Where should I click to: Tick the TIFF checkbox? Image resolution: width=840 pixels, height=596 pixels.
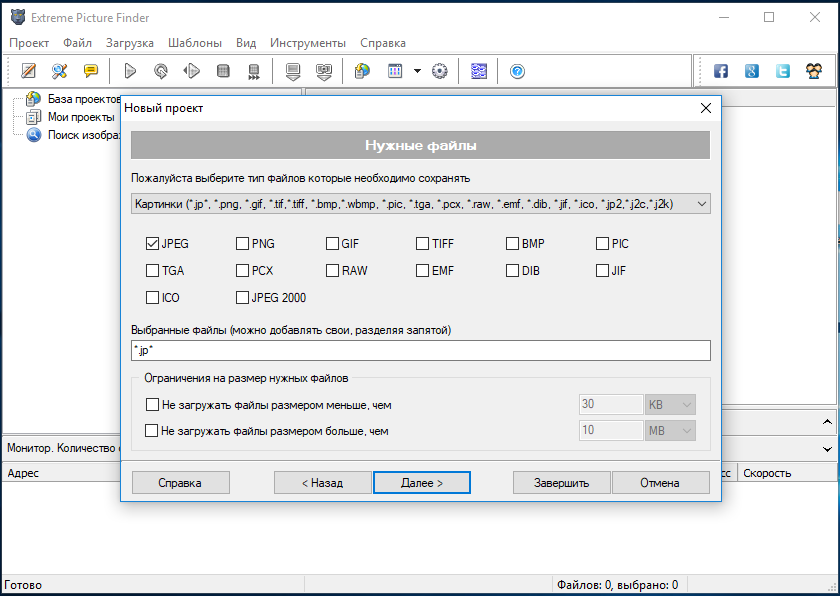[x=422, y=244]
